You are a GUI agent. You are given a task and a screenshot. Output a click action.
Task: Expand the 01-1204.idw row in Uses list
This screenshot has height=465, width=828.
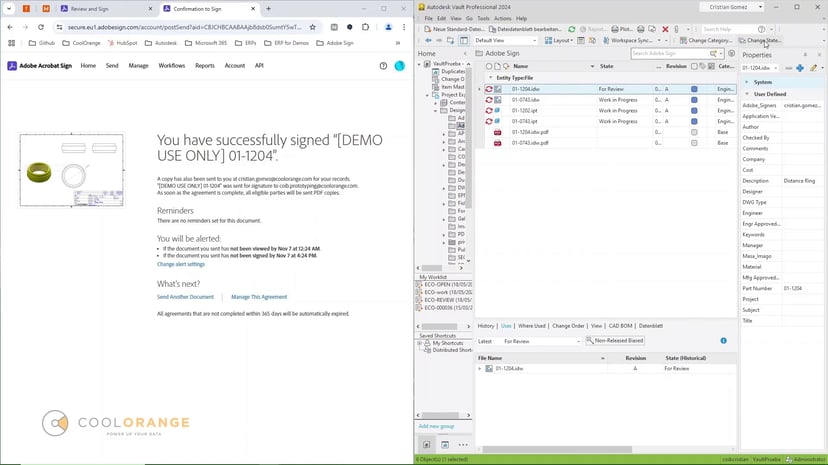point(480,368)
